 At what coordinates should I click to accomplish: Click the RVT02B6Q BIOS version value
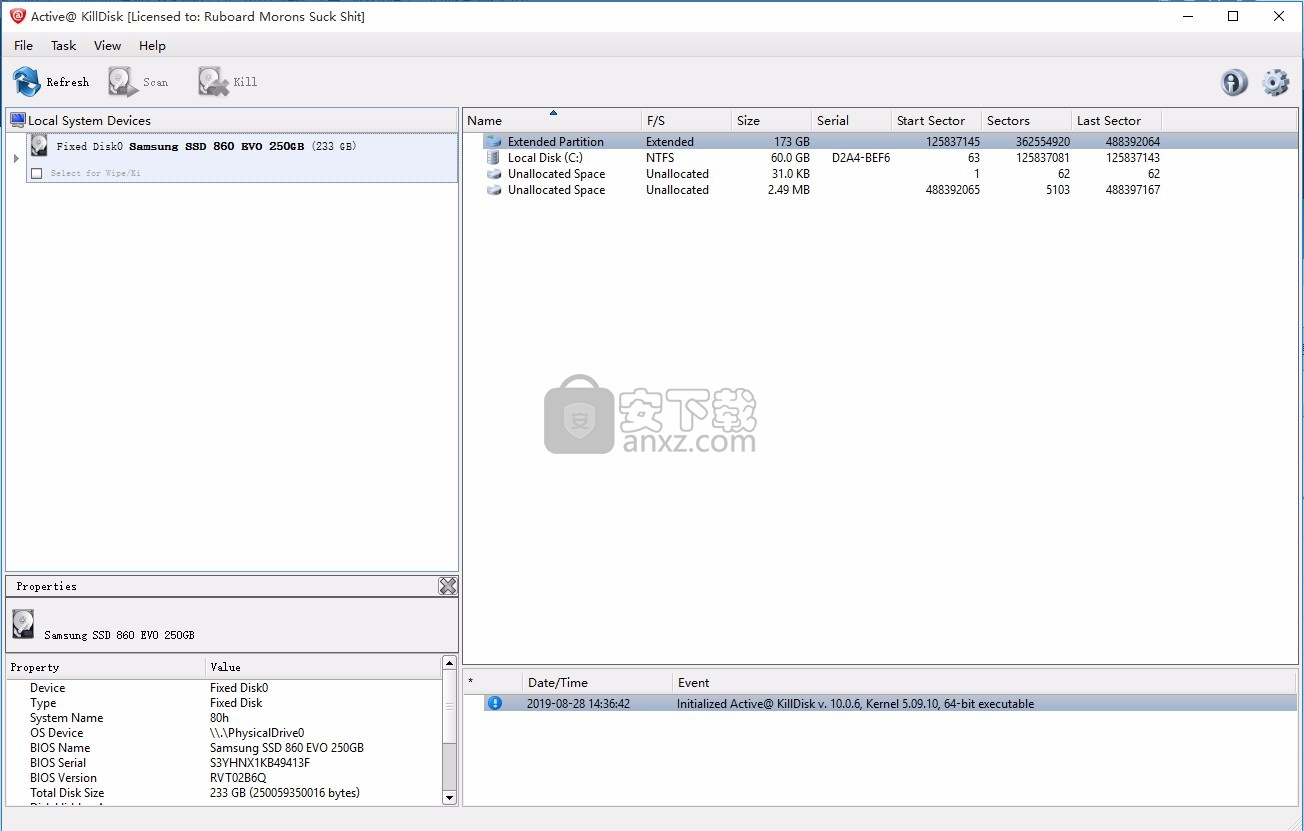pyautogui.click(x=238, y=778)
